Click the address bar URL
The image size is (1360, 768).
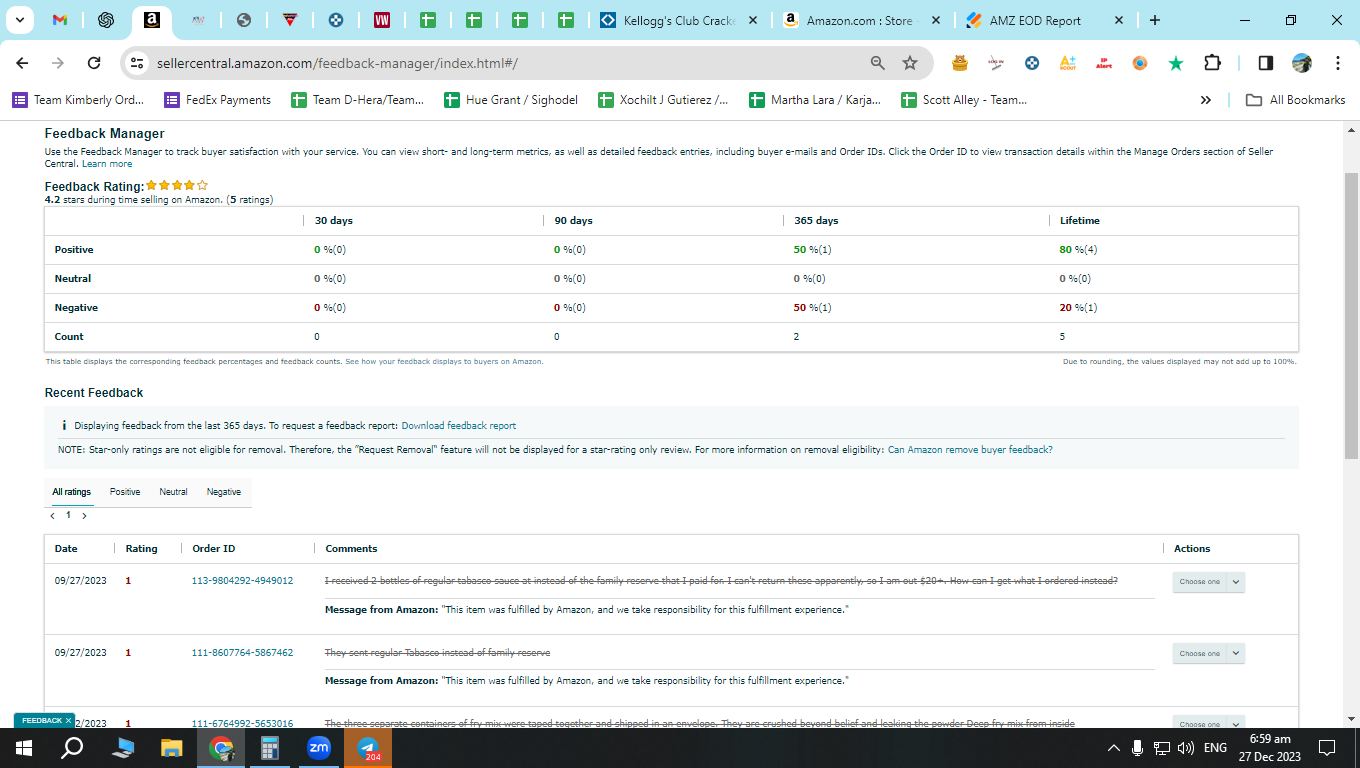[337, 63]
